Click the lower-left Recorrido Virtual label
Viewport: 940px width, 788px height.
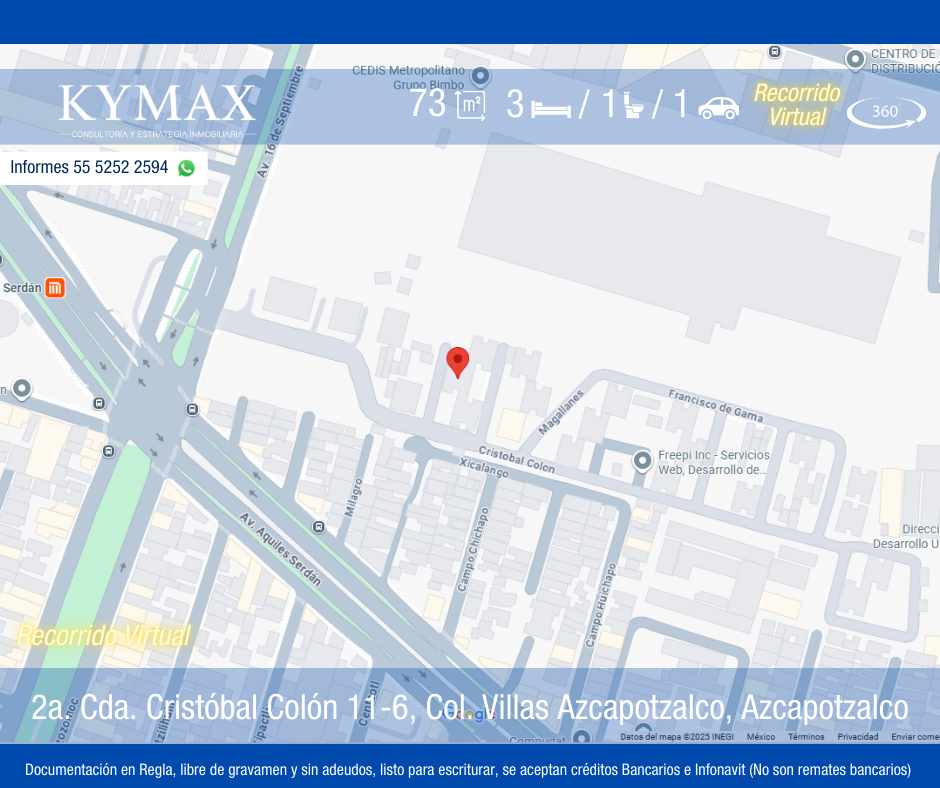104,636
